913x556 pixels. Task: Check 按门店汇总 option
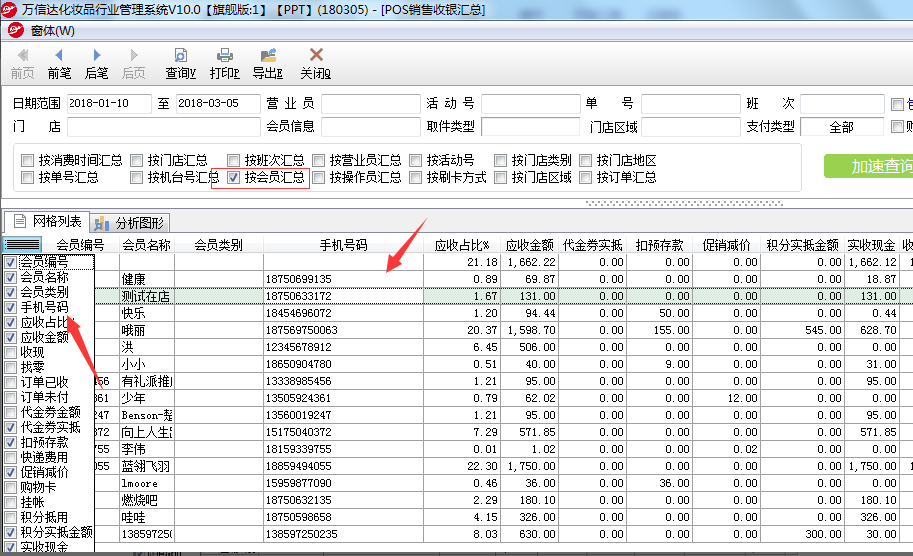click(136, 160)
